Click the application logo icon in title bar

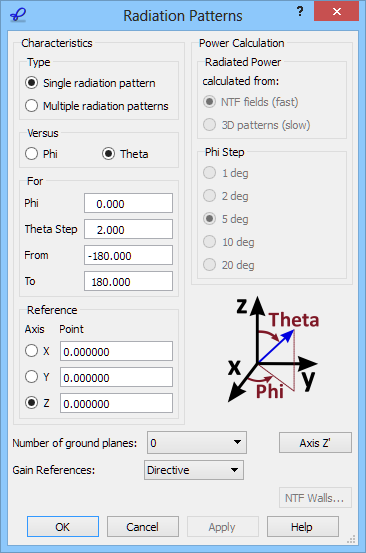18,15
